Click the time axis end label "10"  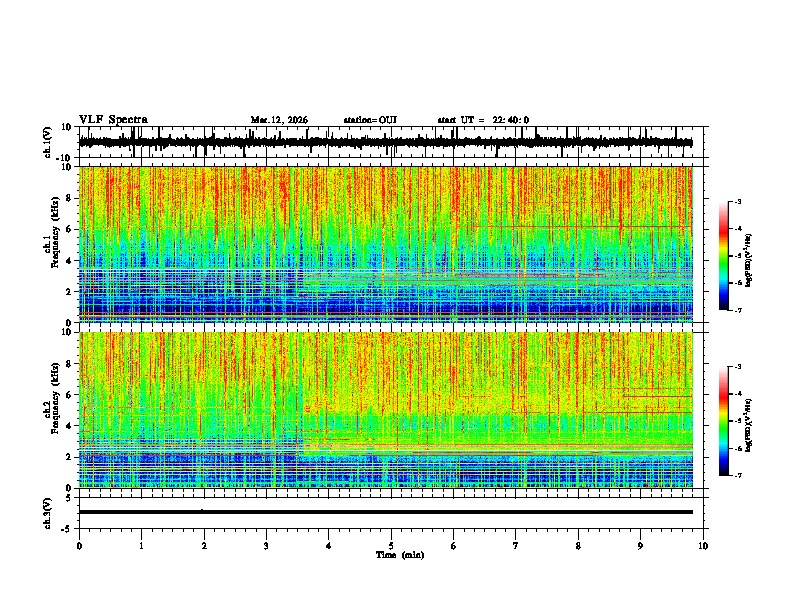point(703,546)
